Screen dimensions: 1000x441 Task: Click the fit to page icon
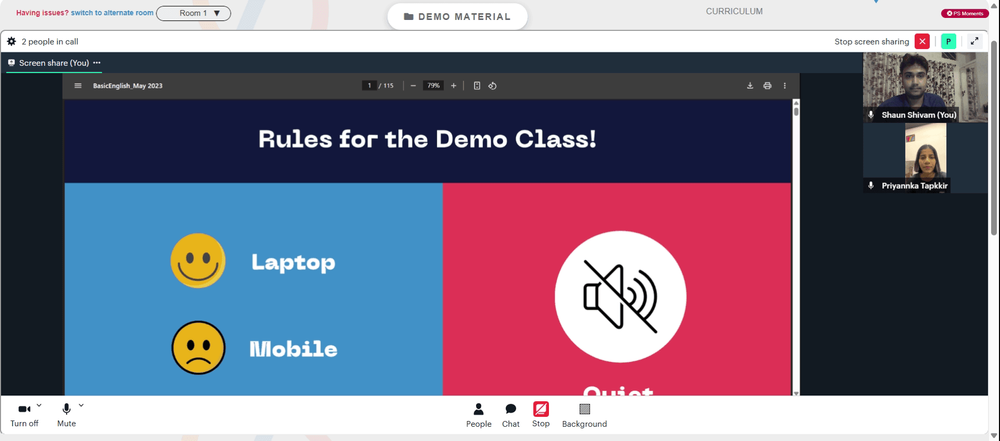click(477, 86)
